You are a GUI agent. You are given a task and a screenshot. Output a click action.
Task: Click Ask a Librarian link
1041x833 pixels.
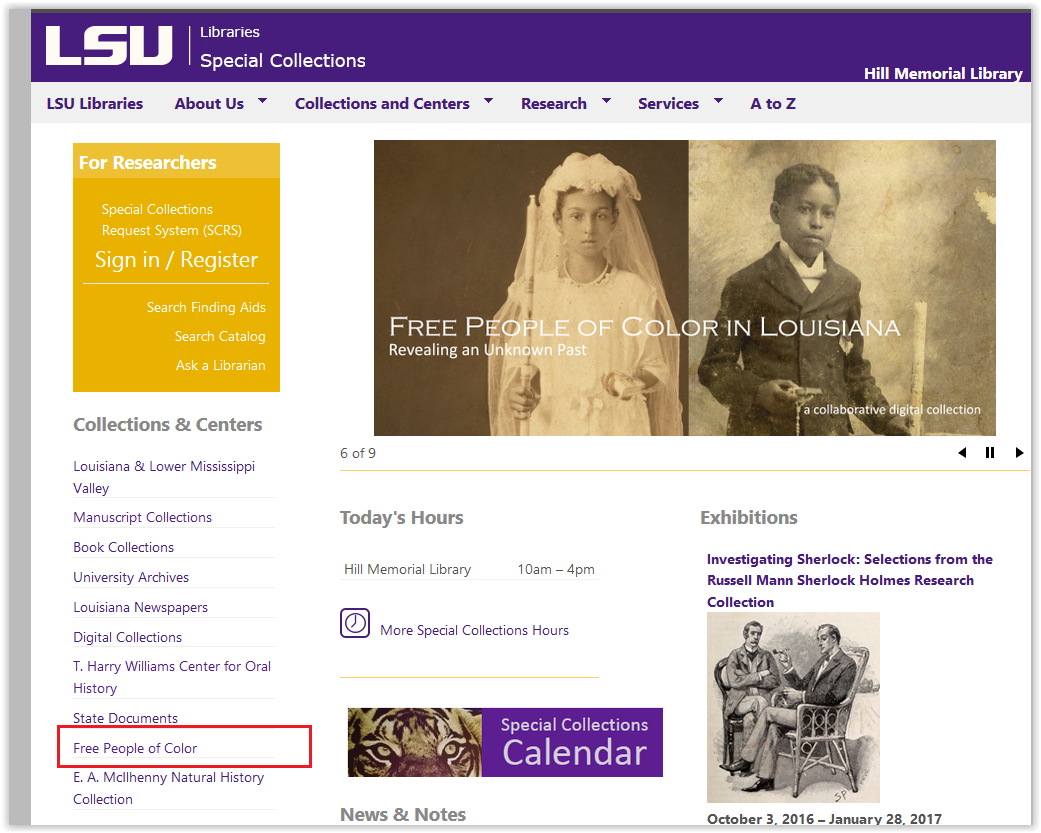(220, 365)
